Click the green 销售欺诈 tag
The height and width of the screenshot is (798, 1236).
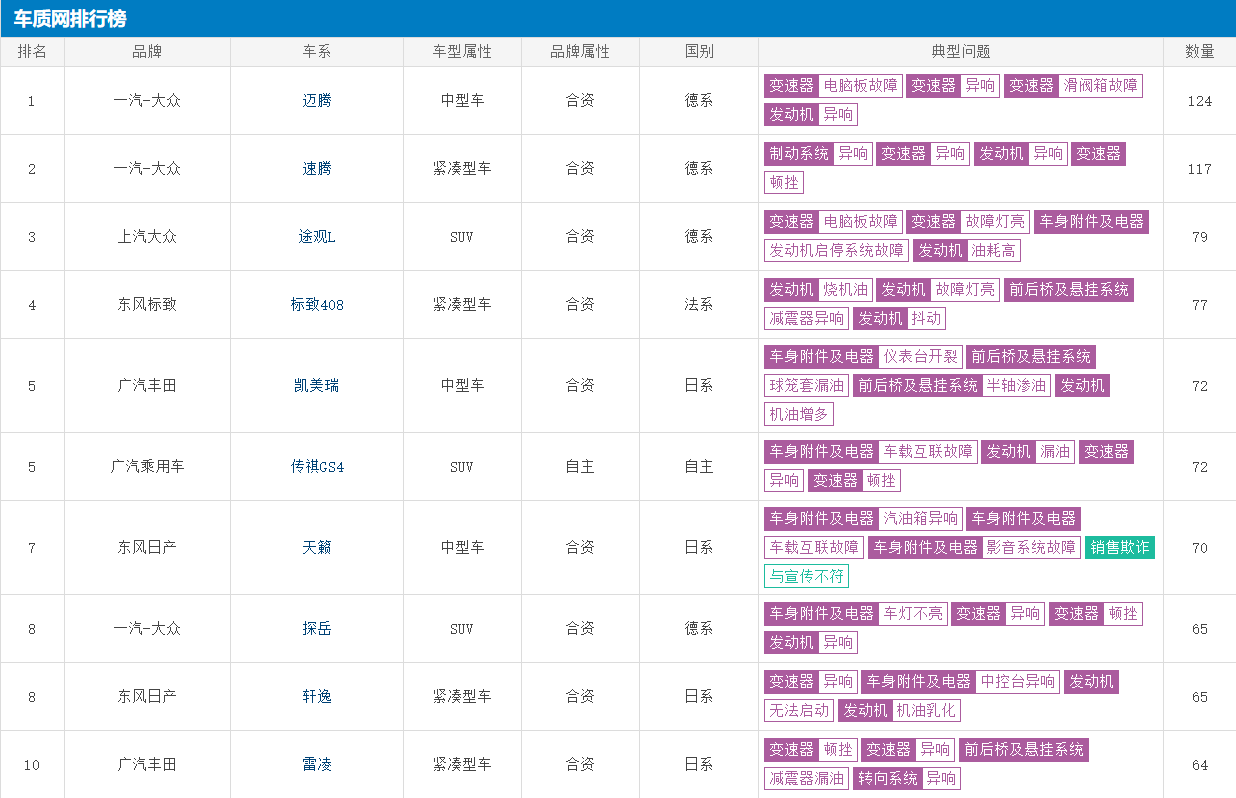tap(1119, 548)
